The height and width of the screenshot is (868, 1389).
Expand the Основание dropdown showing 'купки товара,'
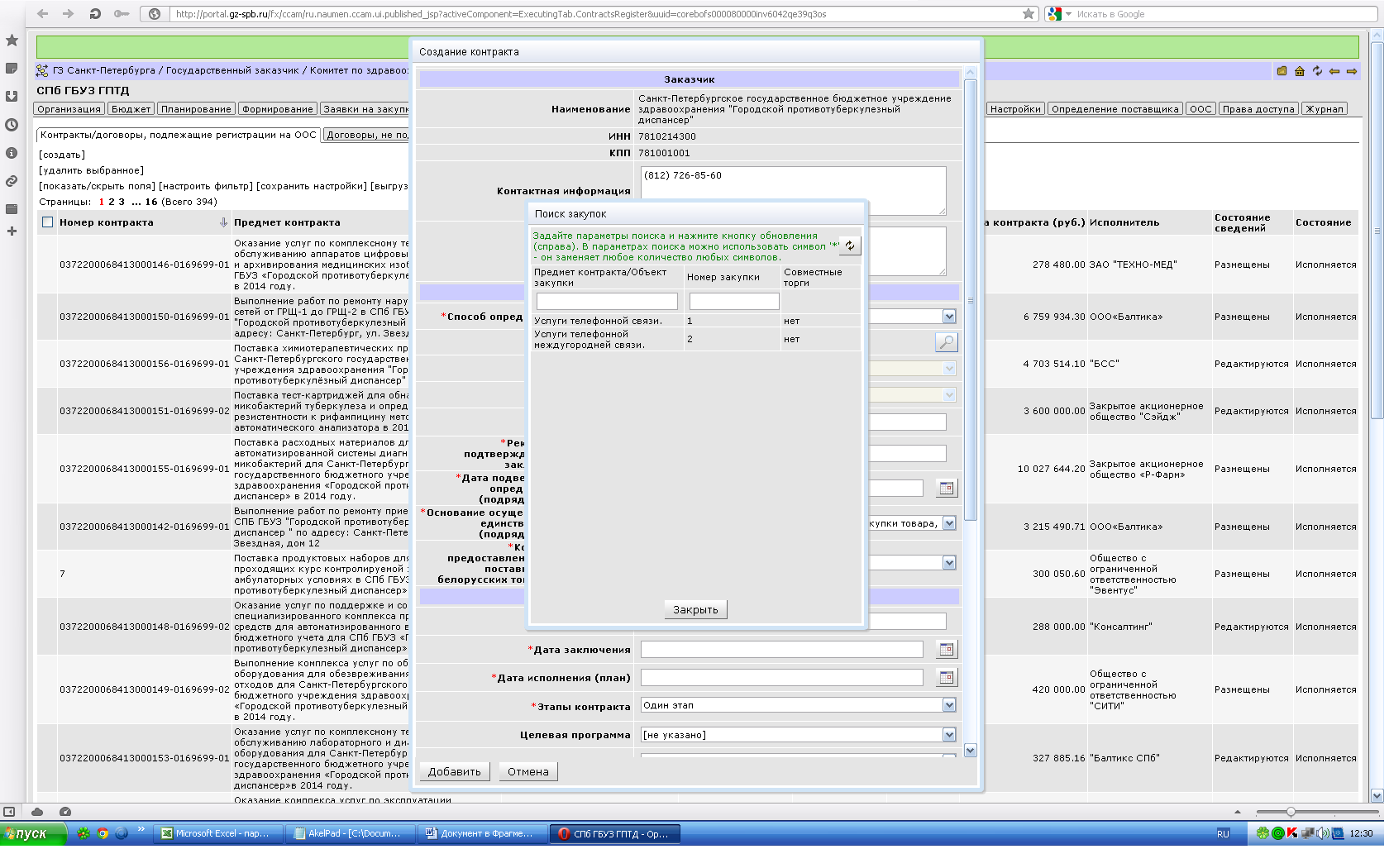coord(949,523)
